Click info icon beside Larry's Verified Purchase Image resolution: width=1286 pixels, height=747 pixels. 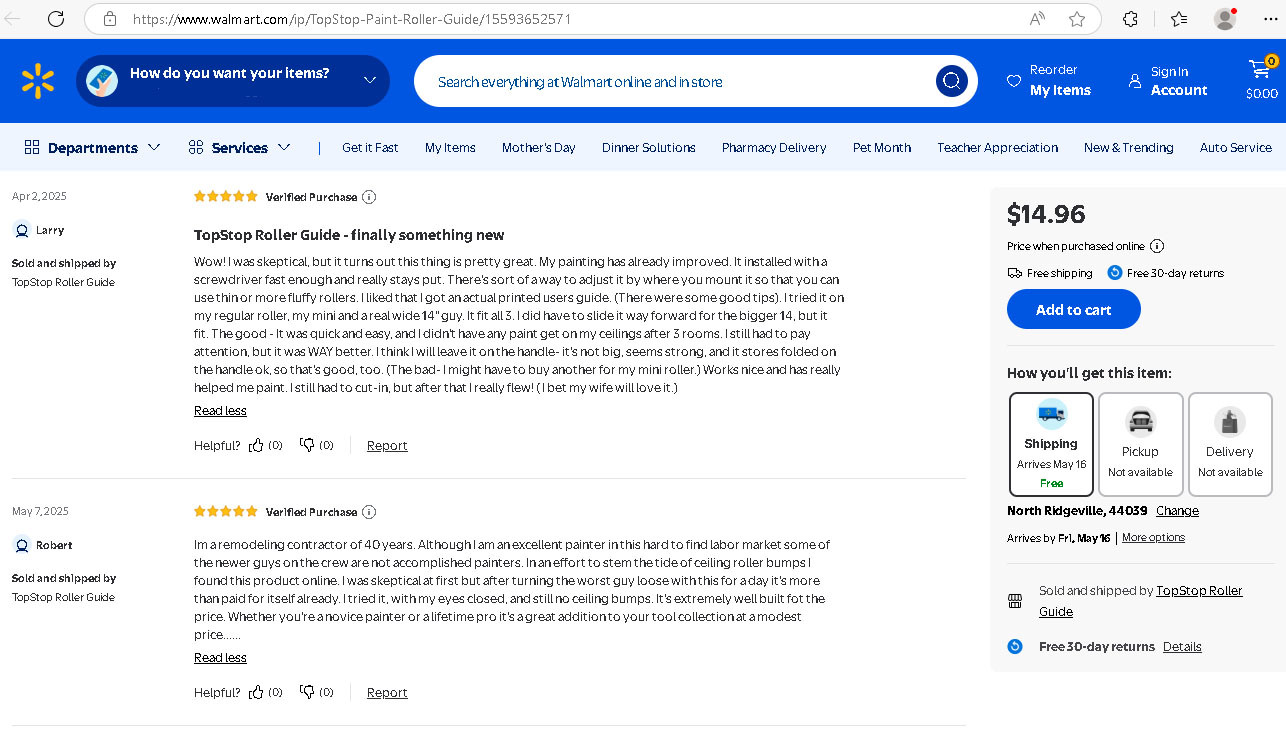tap(369, 197)
